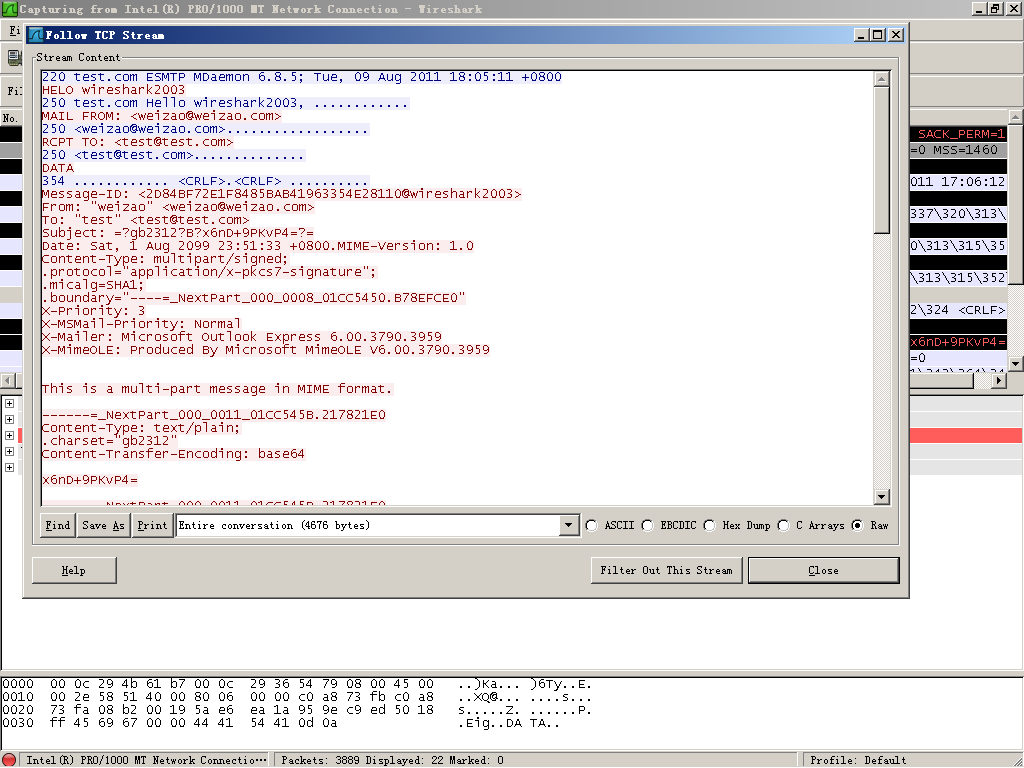The width and height of the screenshot is (1024, 768).
Task: Click 'Profile: Default' in status bar
Action: tap(858, 761)
